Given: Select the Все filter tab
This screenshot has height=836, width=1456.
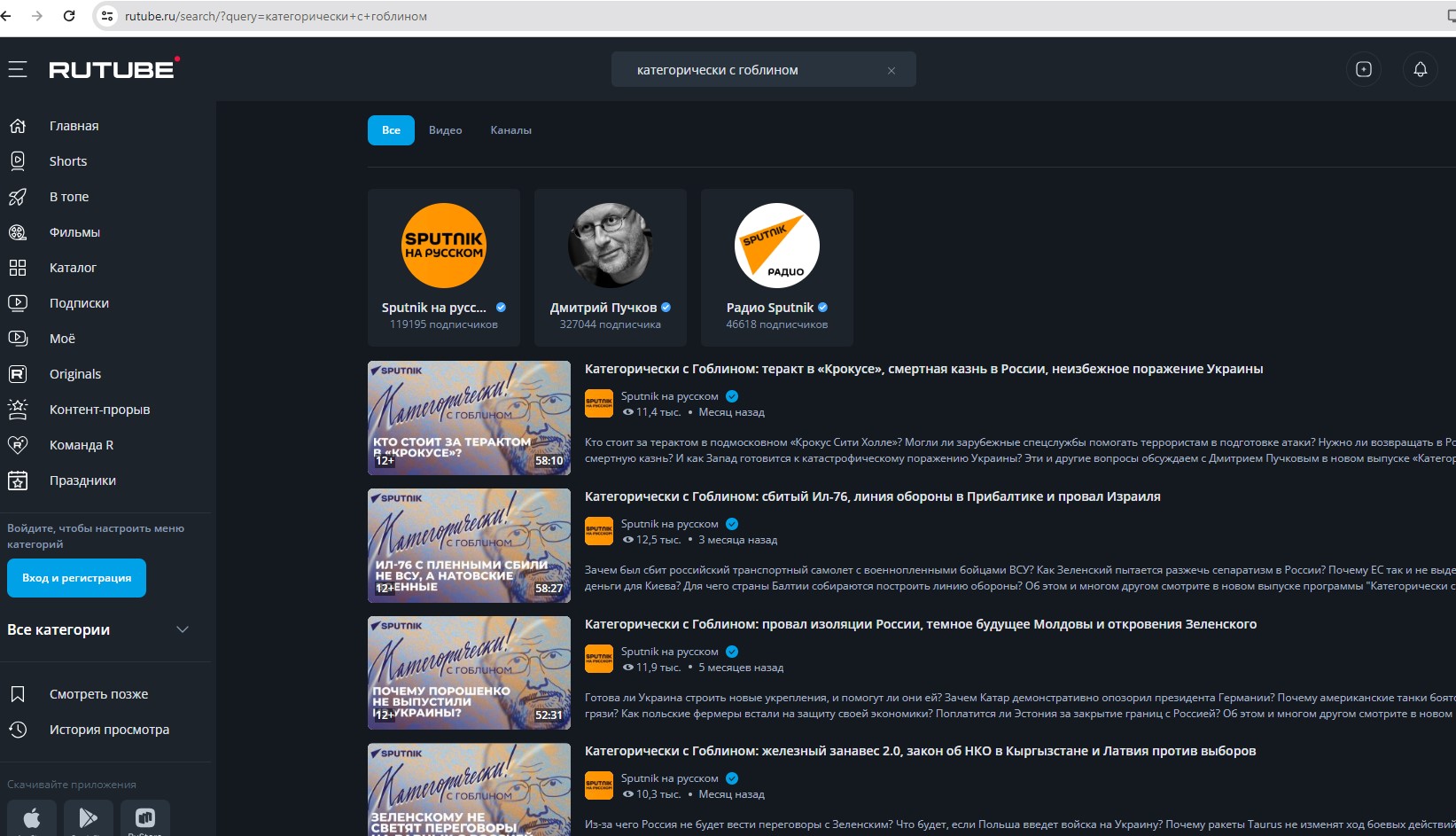Looking at the screenshot, I should pyautogui.click(x=391, y=130).
